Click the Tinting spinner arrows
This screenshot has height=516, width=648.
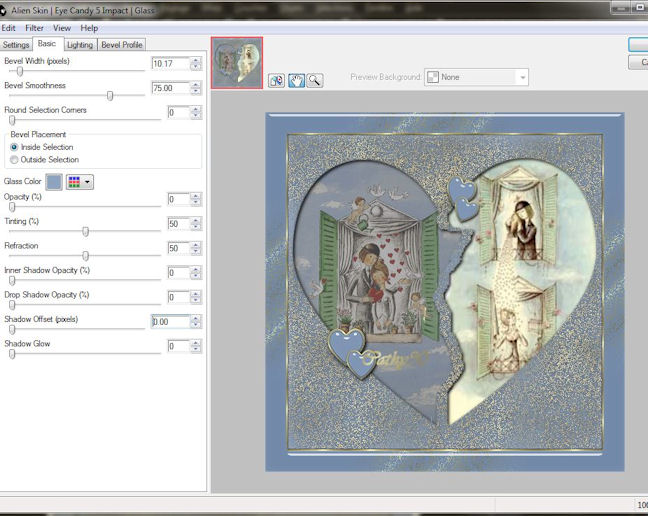click(x=196, y=224)
